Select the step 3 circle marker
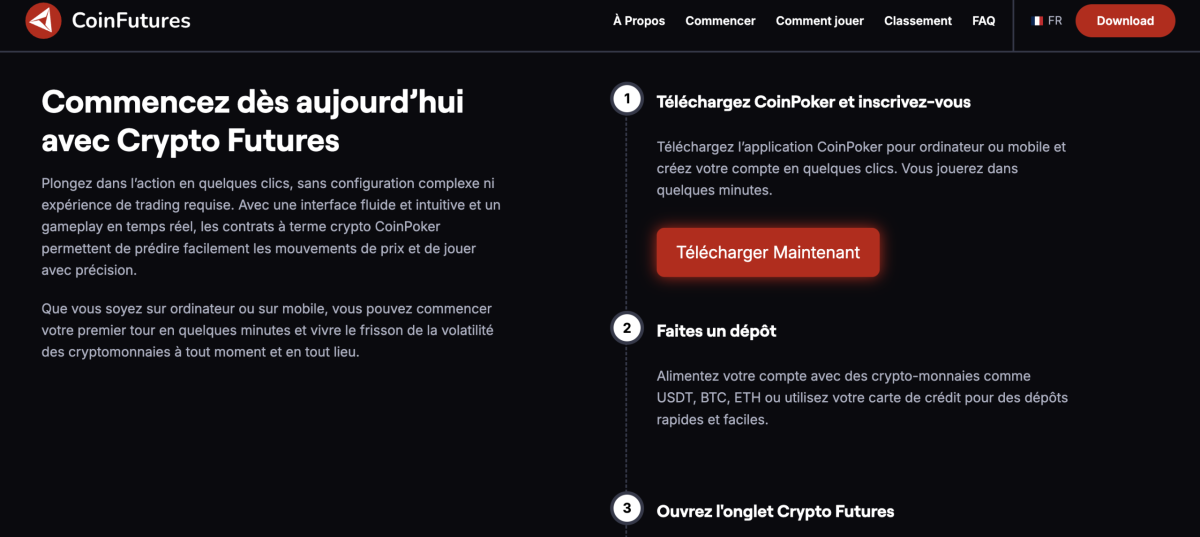The height and width of the screenshot is (537, 1200). pyautogui.click(x=627, y=509)
